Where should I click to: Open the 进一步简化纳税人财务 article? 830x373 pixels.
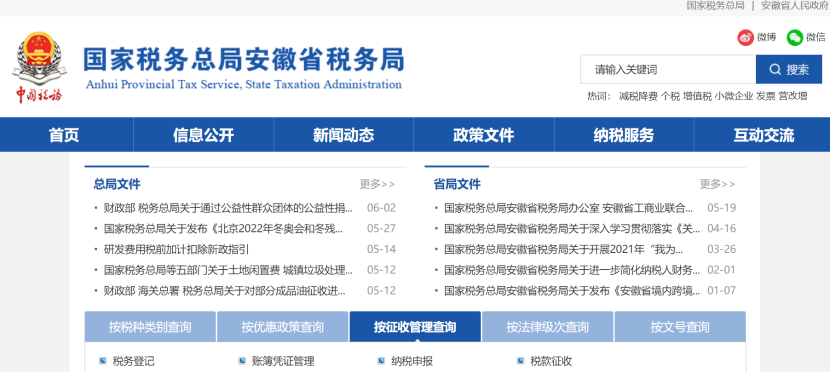[572, 270]
